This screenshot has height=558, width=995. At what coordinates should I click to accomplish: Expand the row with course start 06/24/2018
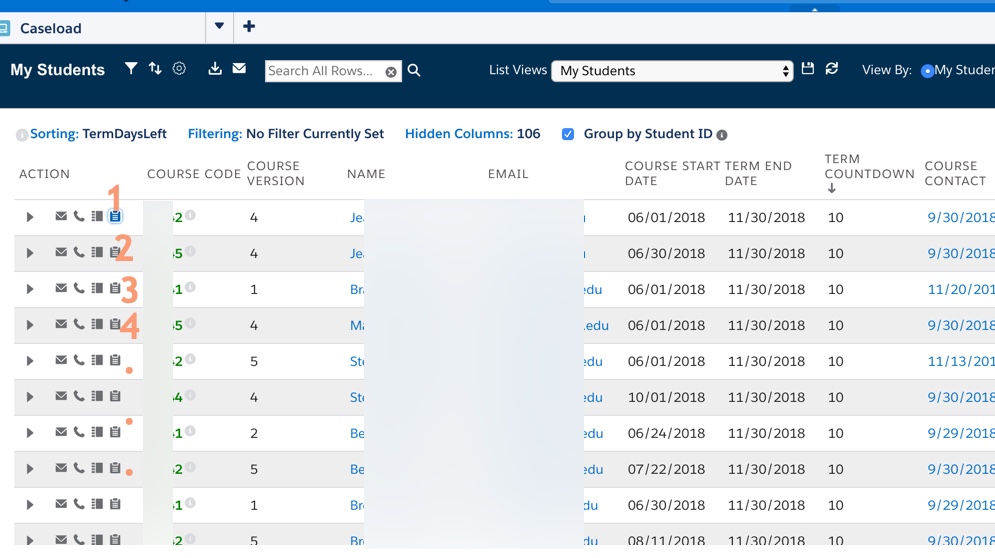pyautogui.click(x=30, y=433)
